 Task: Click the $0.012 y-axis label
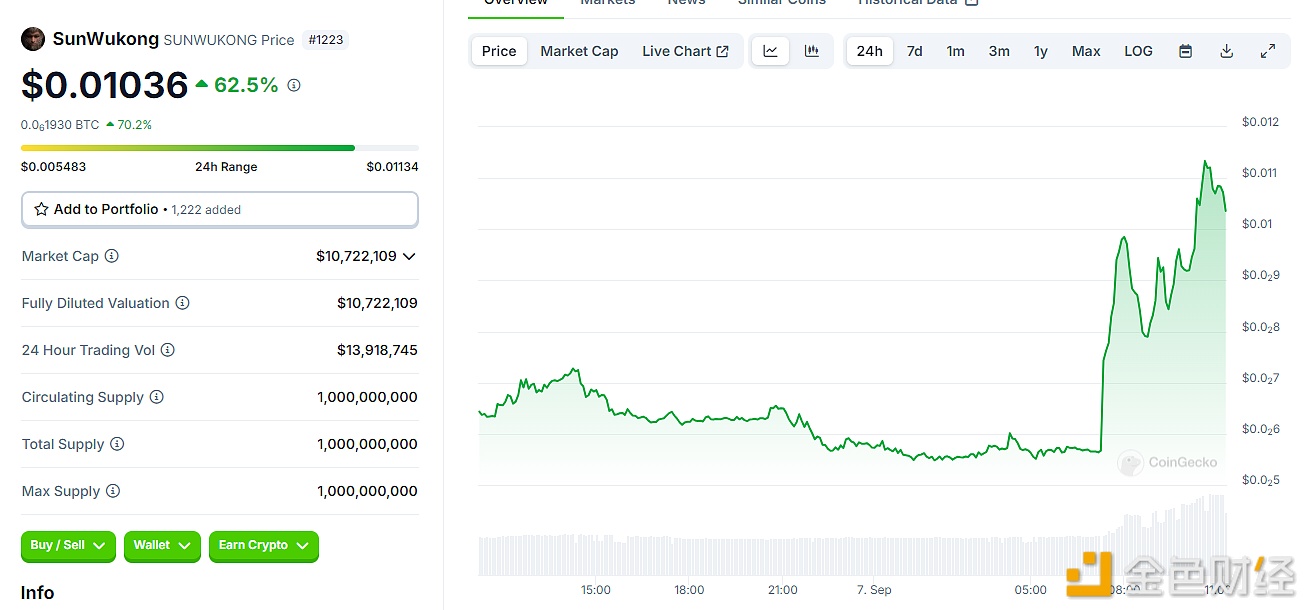tap(1260, 122)
